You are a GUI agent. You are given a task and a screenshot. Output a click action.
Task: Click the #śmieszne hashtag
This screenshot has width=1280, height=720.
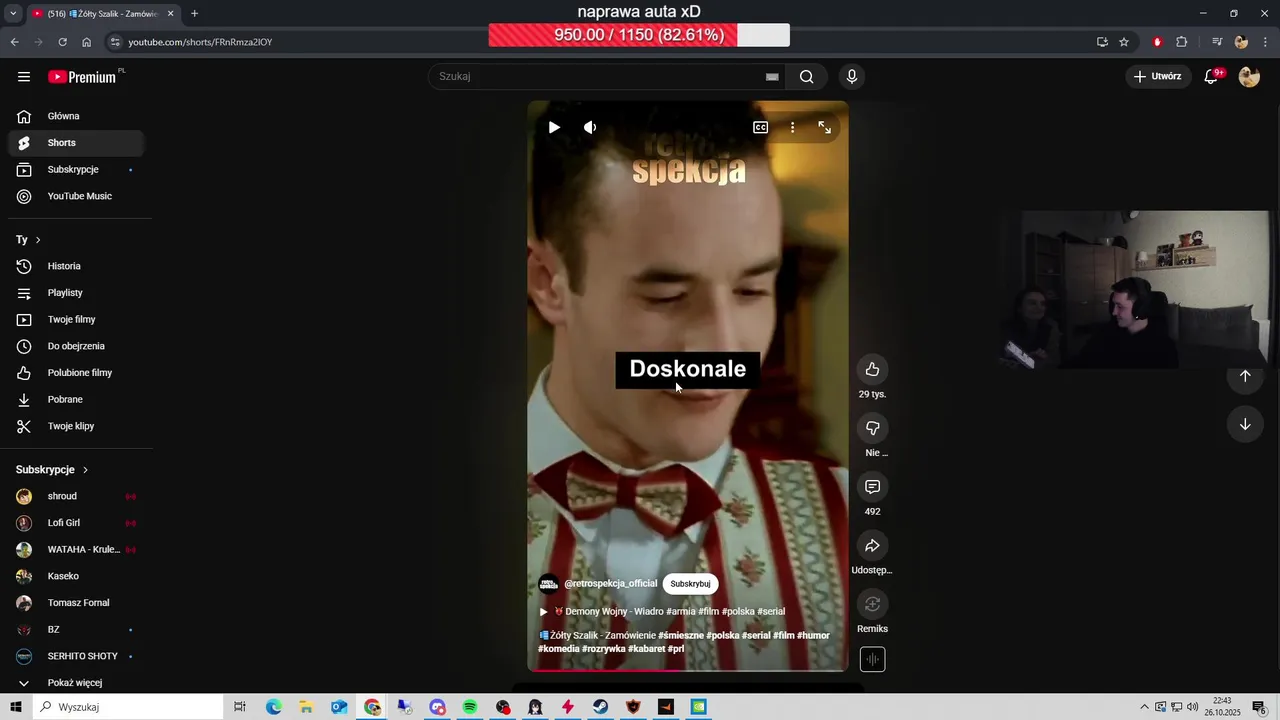(681, 636)
